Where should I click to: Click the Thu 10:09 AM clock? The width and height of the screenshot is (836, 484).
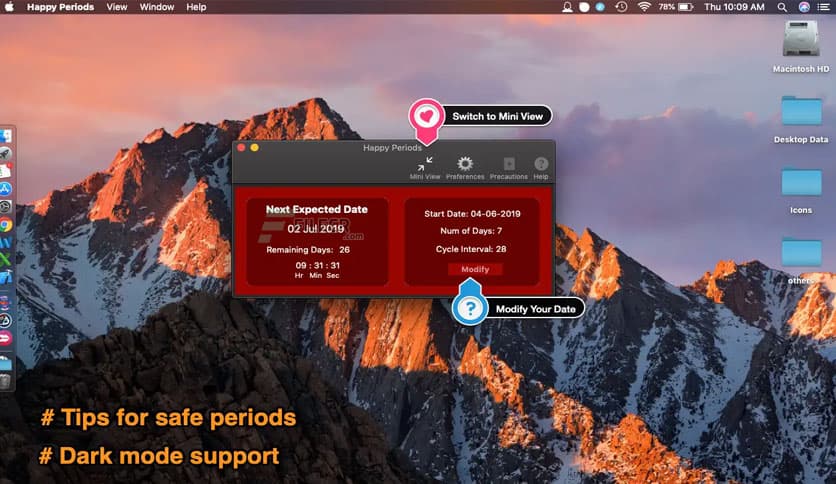(x=735, y=7)
